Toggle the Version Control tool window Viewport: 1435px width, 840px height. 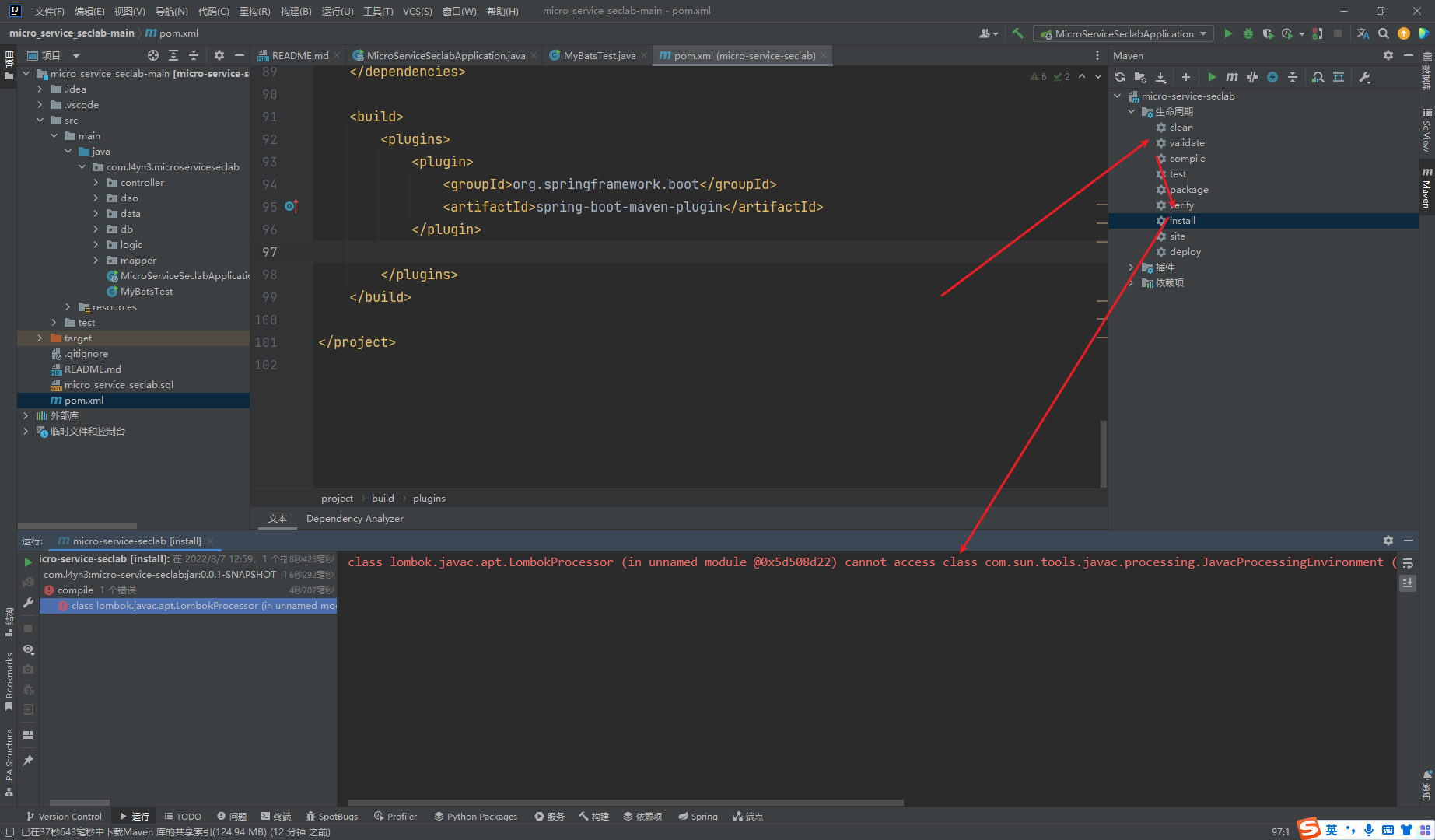coord(64,816)
